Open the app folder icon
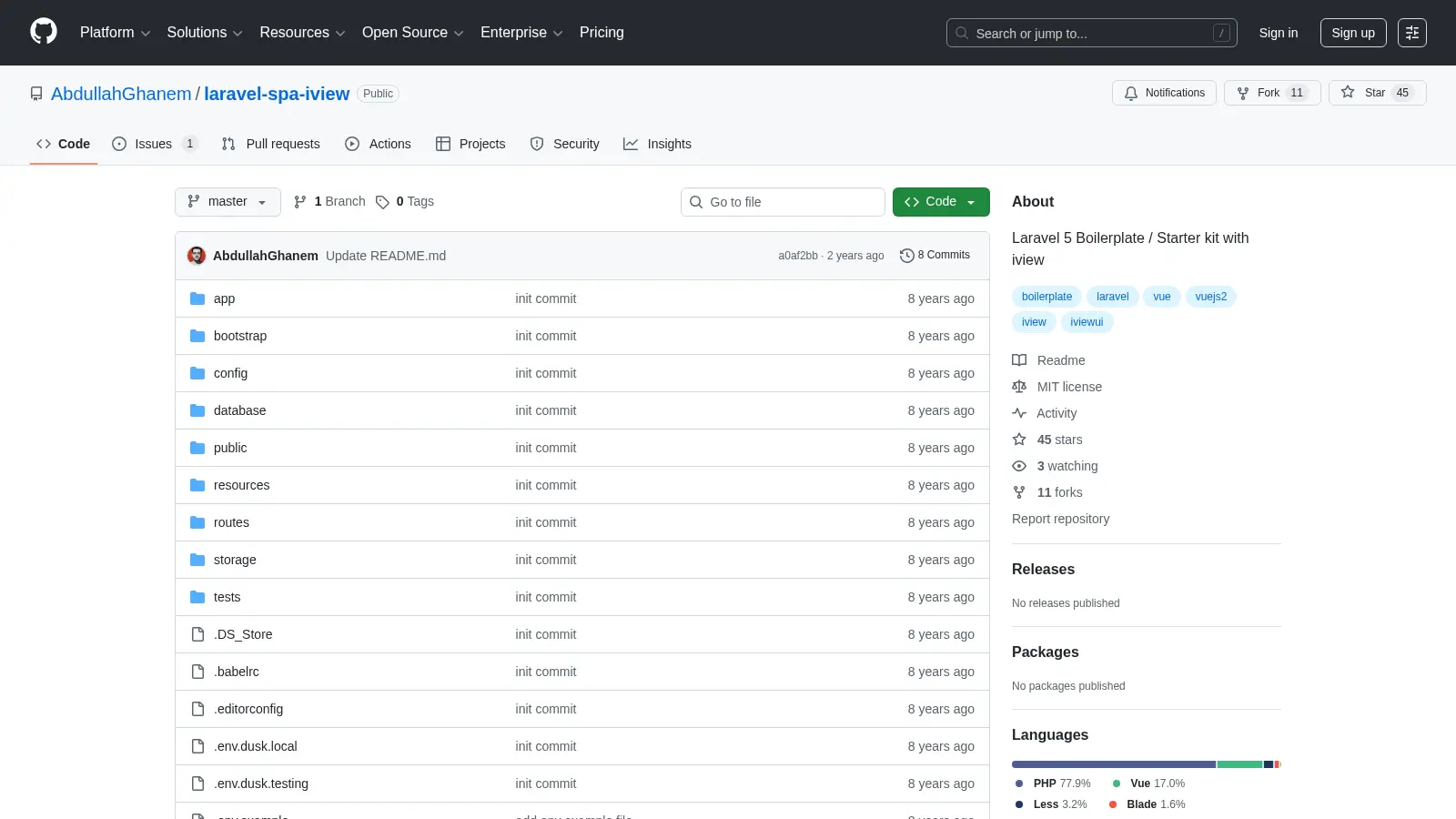 point(197,298)
